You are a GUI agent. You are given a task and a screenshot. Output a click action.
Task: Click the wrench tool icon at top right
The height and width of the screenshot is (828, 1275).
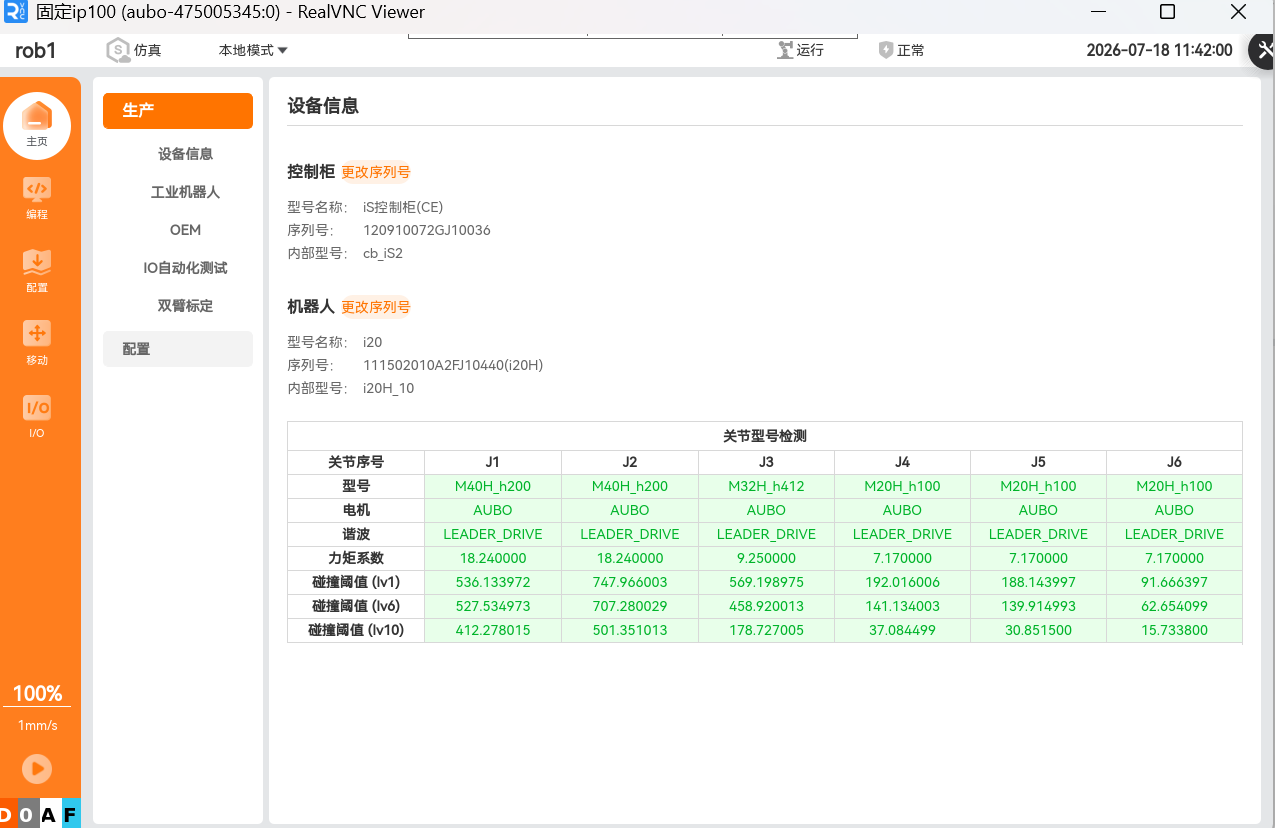click(1262, 50)
